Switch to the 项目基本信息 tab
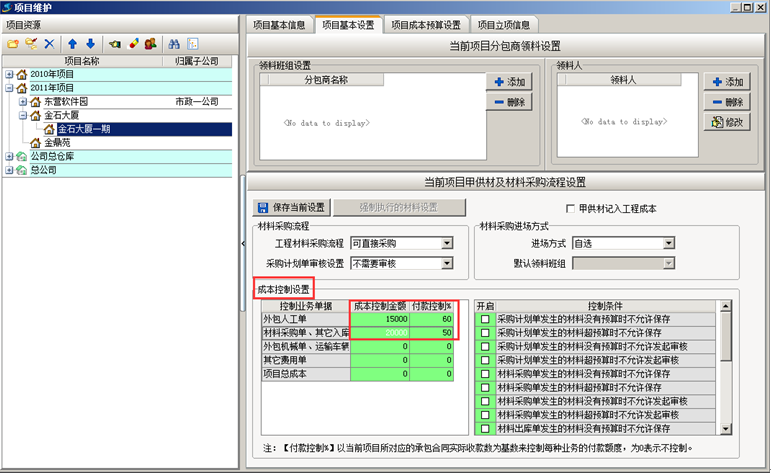Viewport: 771px width, 474px height. click(x=278, y=25)
